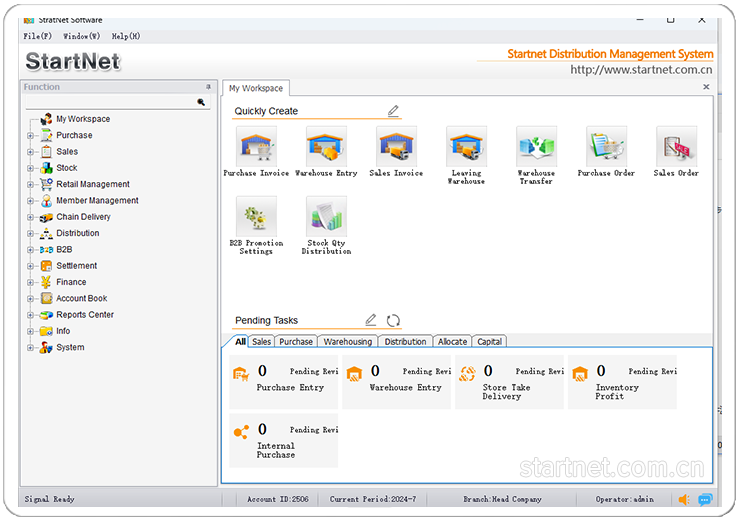This screenshot has width=740, height=521.
Task: Click Account ID:2506 in status bar
Action: [278, 499]
